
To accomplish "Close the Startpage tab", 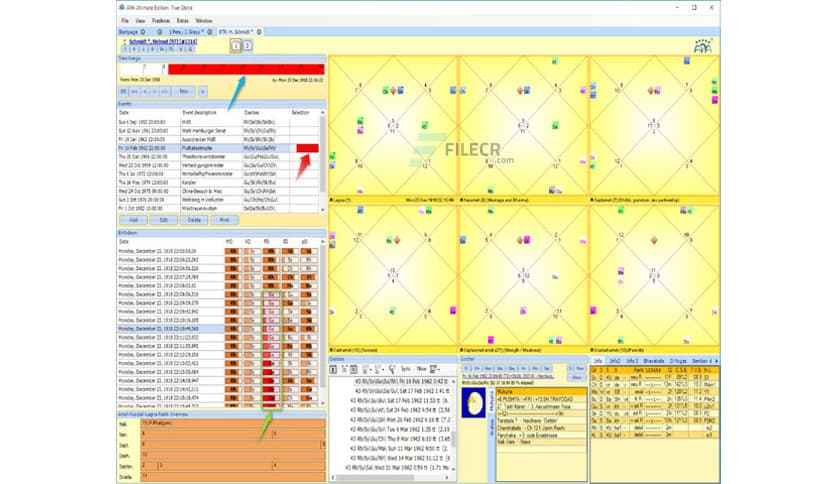I will [142, 32].
